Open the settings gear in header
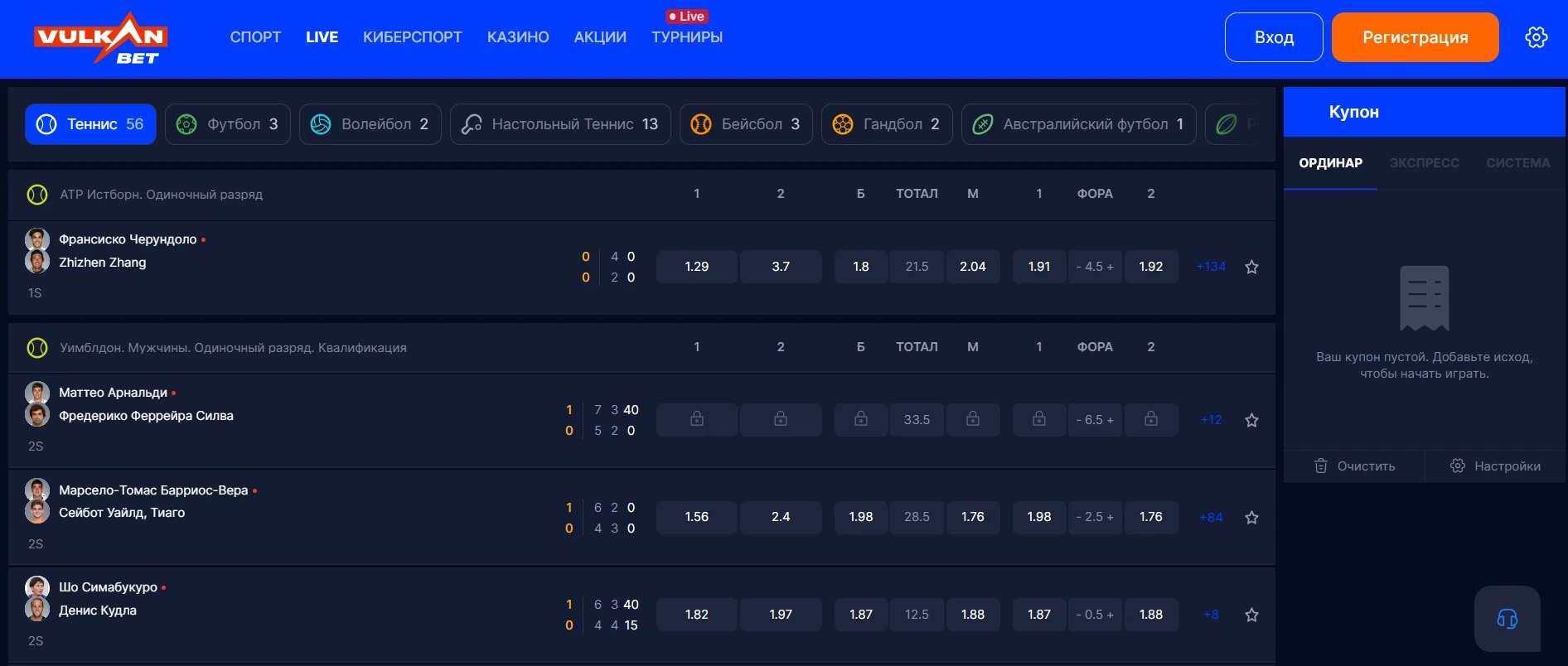The height and width of the screenshot is (666, 1568). (1536, 37)
